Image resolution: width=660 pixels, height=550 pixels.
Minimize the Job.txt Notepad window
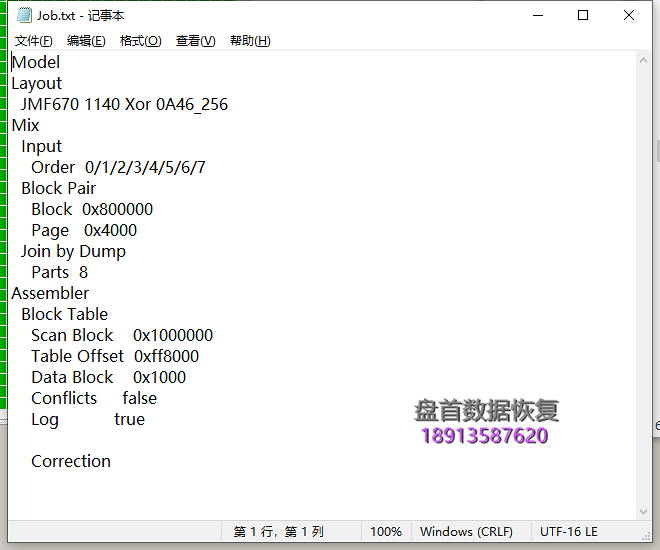(538, 16)
